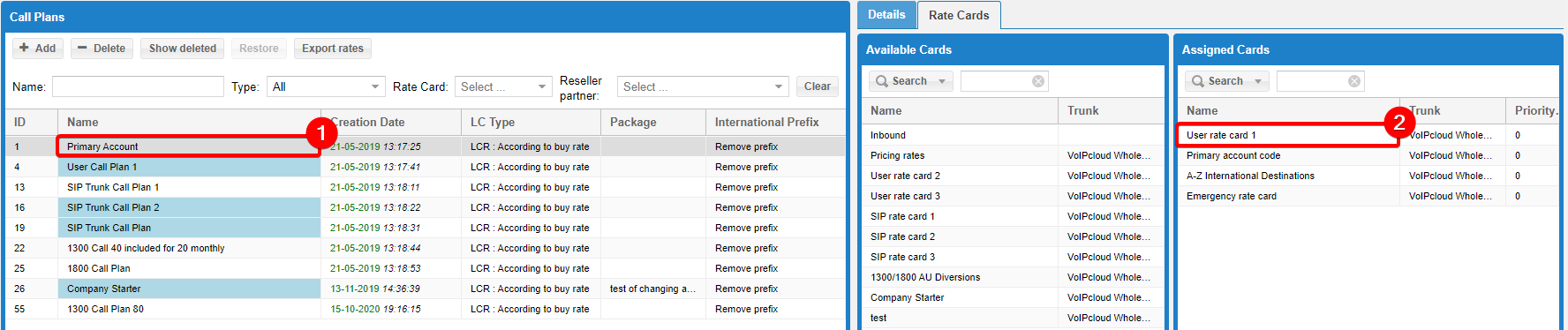The image size is (1568, 330).
Task: Click the Assigned Cards search magnifier icon
Action: [1198, 81]
